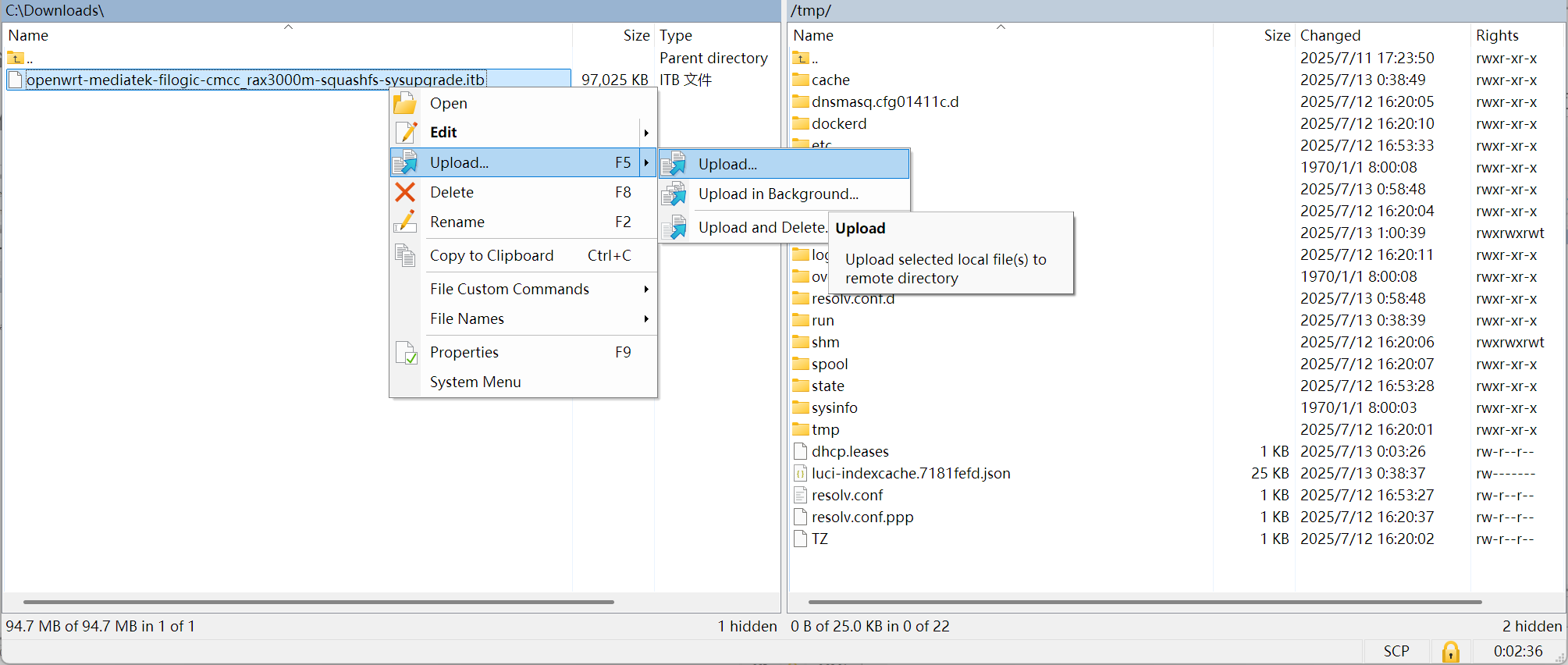
Task: Click the Properties icon with green check
Action: pyautogui.click(x=406, y=353)
